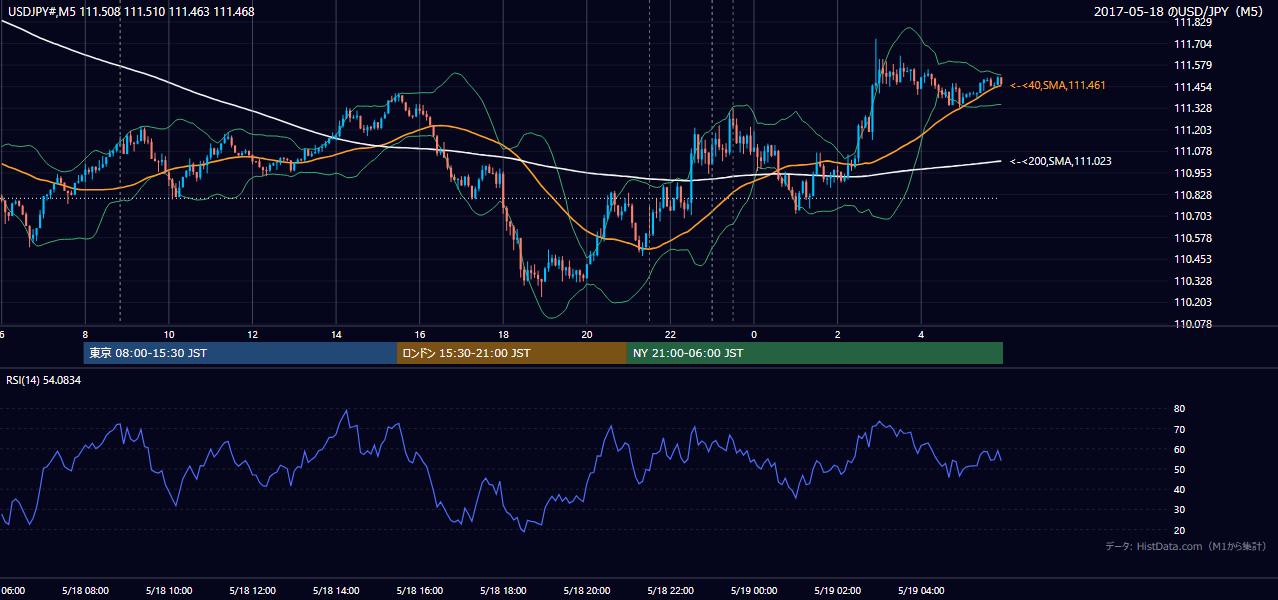
Task: Click the 5/19 04:00 timestamp on the bottom axis
Action: point(921,590)
